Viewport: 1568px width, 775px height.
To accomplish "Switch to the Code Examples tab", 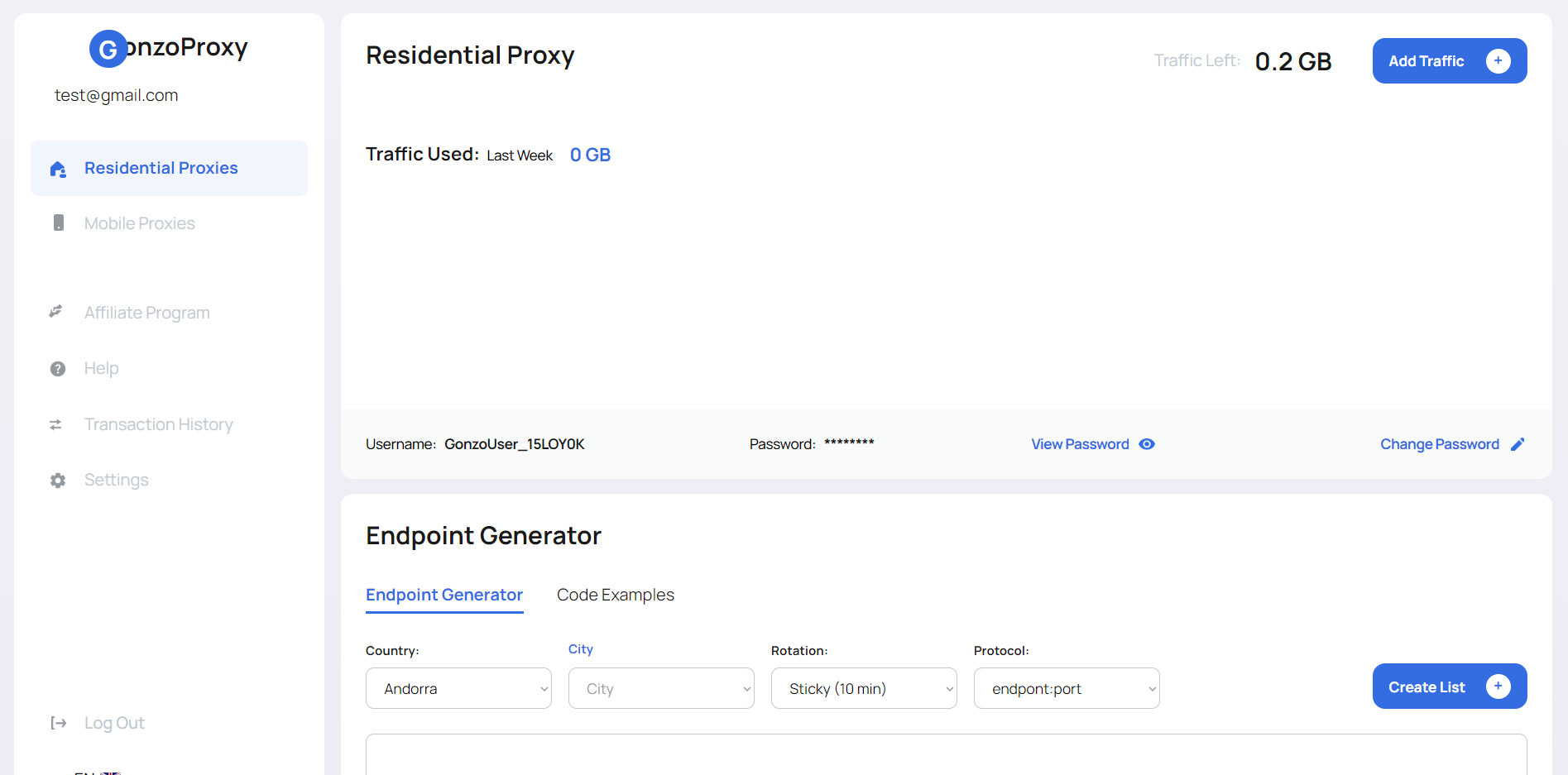I will point(615,595).
